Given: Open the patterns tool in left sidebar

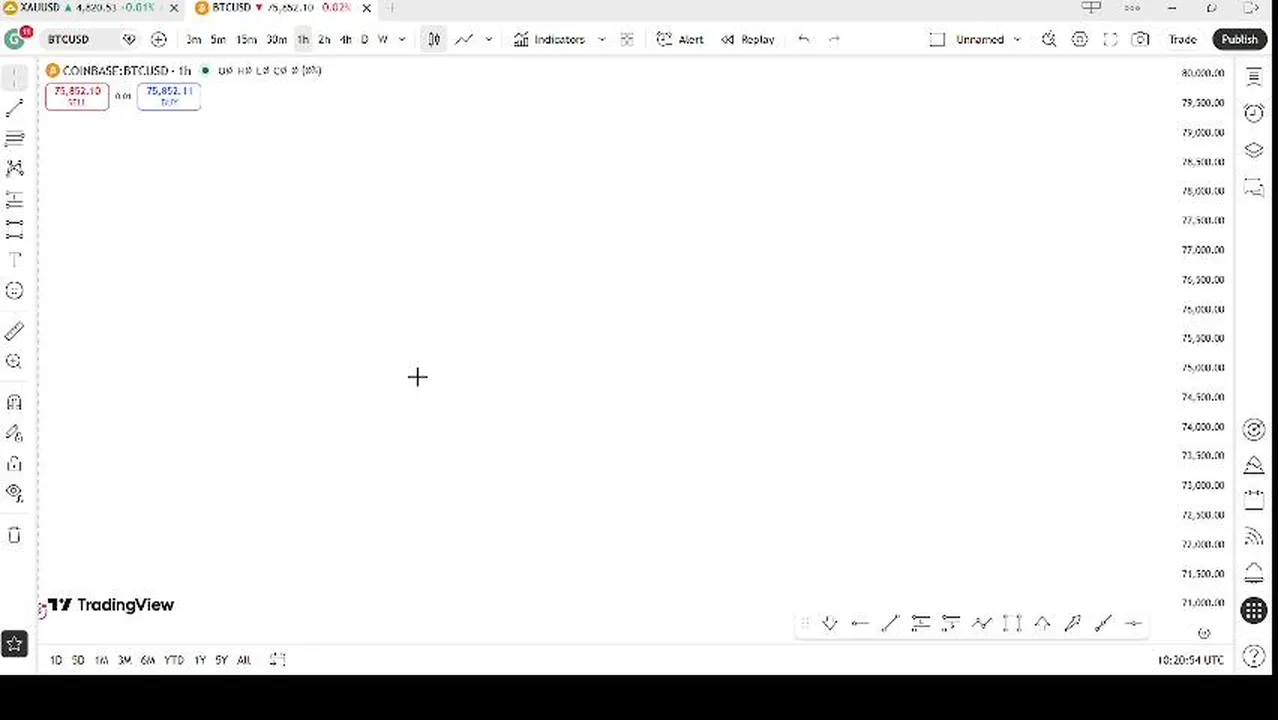Looking at the screenshot, I should tap(14, 168).
